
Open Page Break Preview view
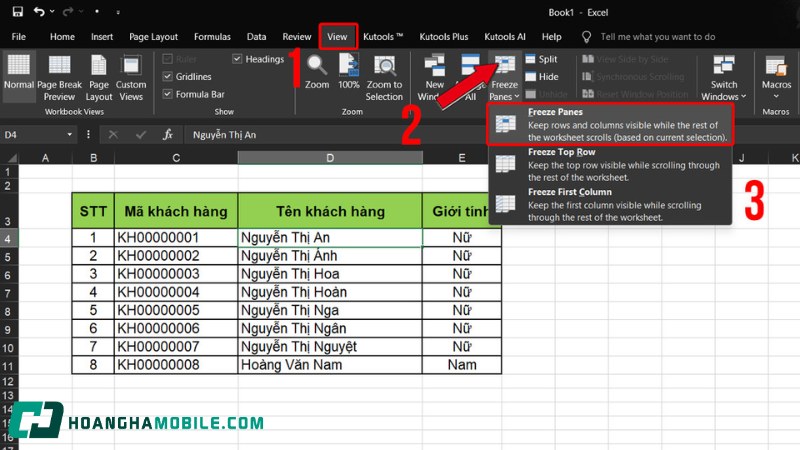59,77
